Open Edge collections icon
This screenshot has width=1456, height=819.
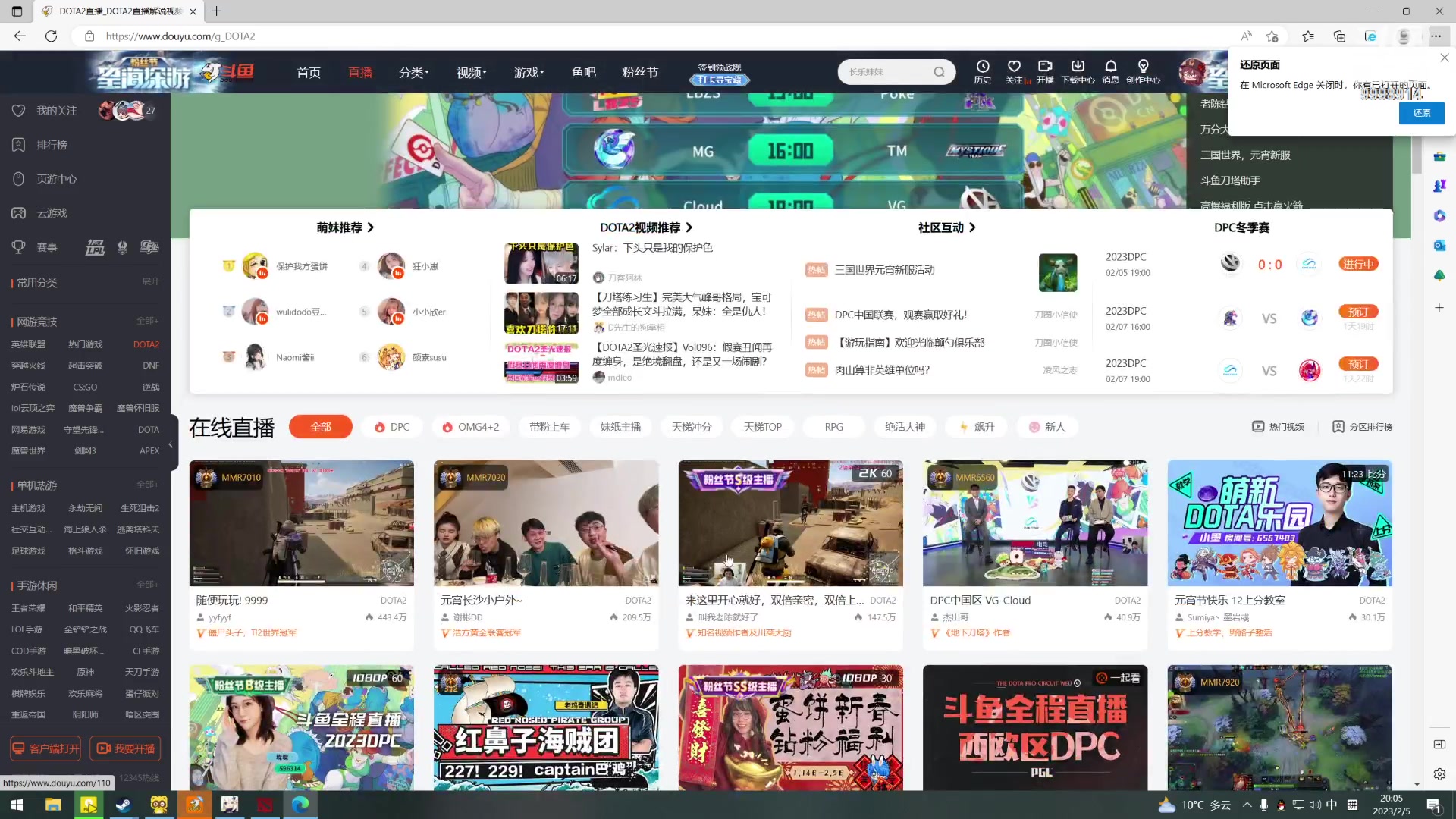(x=1339, y=36)
